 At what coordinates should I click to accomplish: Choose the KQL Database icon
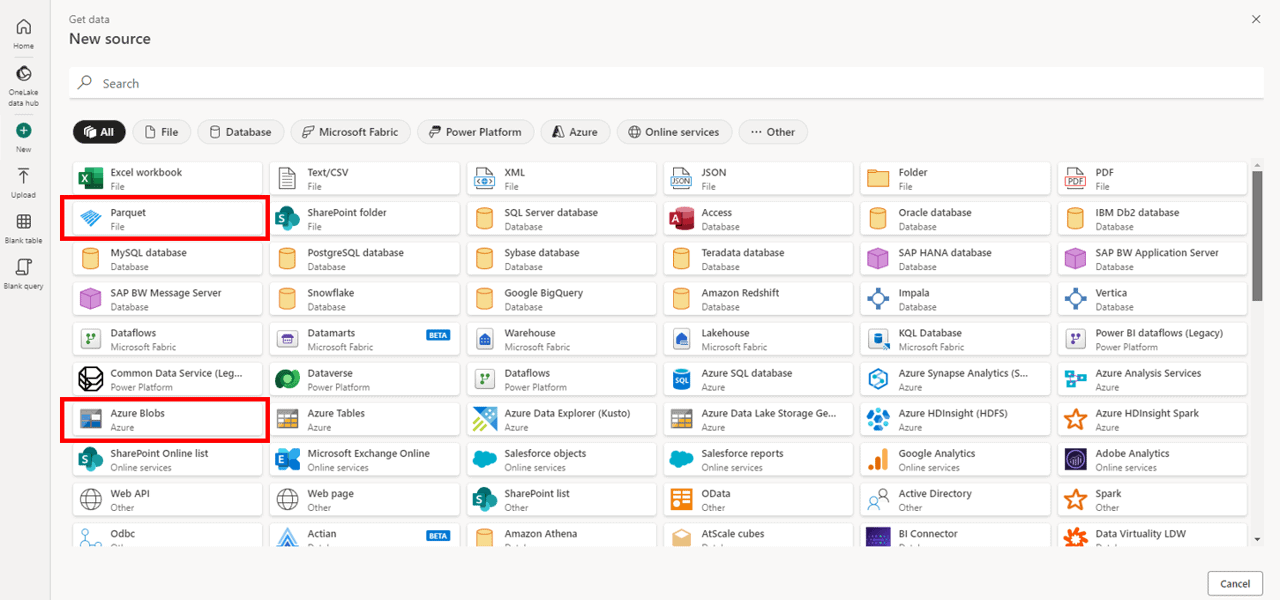click(x=879, y=339)
